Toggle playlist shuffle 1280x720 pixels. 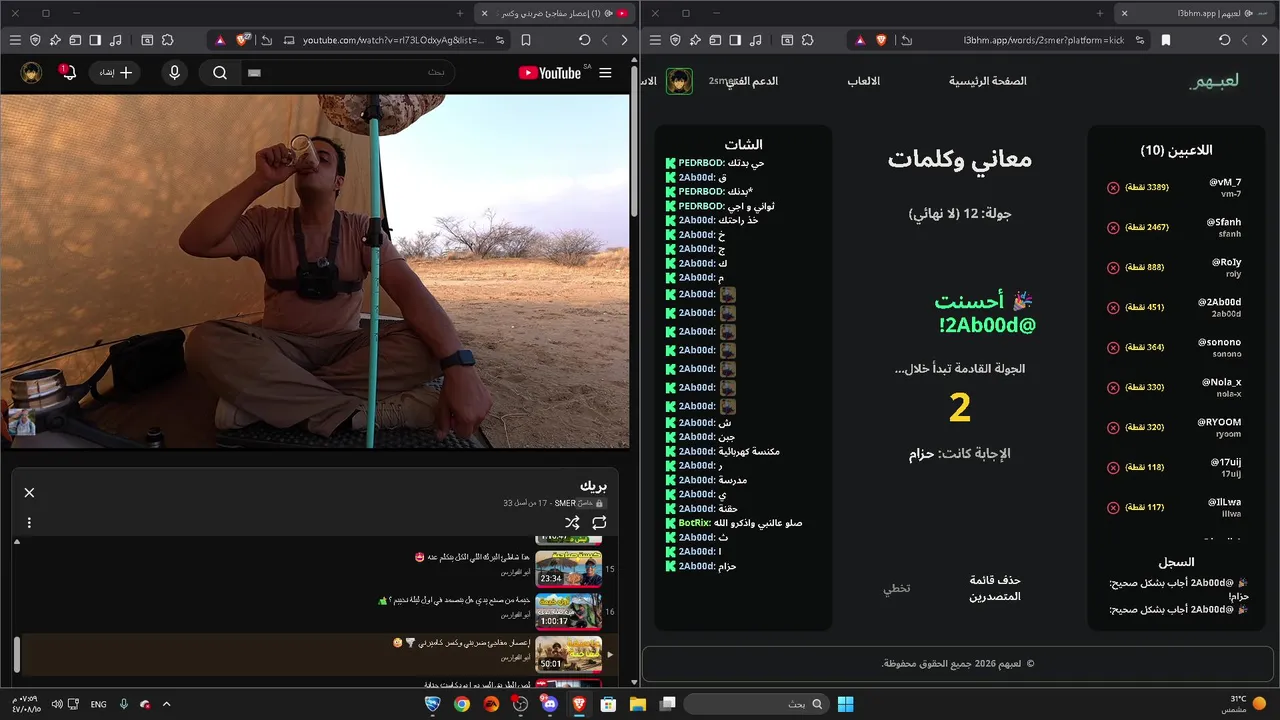(572, 522)
